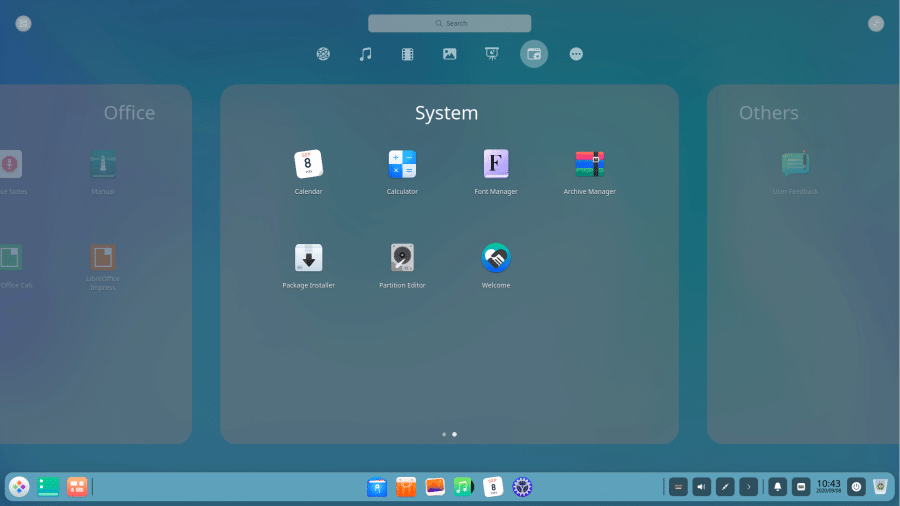The height and width of the screenshot is (506, 900).
Task: Go to the first page indicator dot
Action: pyautogui.click(x=444, y=435)
